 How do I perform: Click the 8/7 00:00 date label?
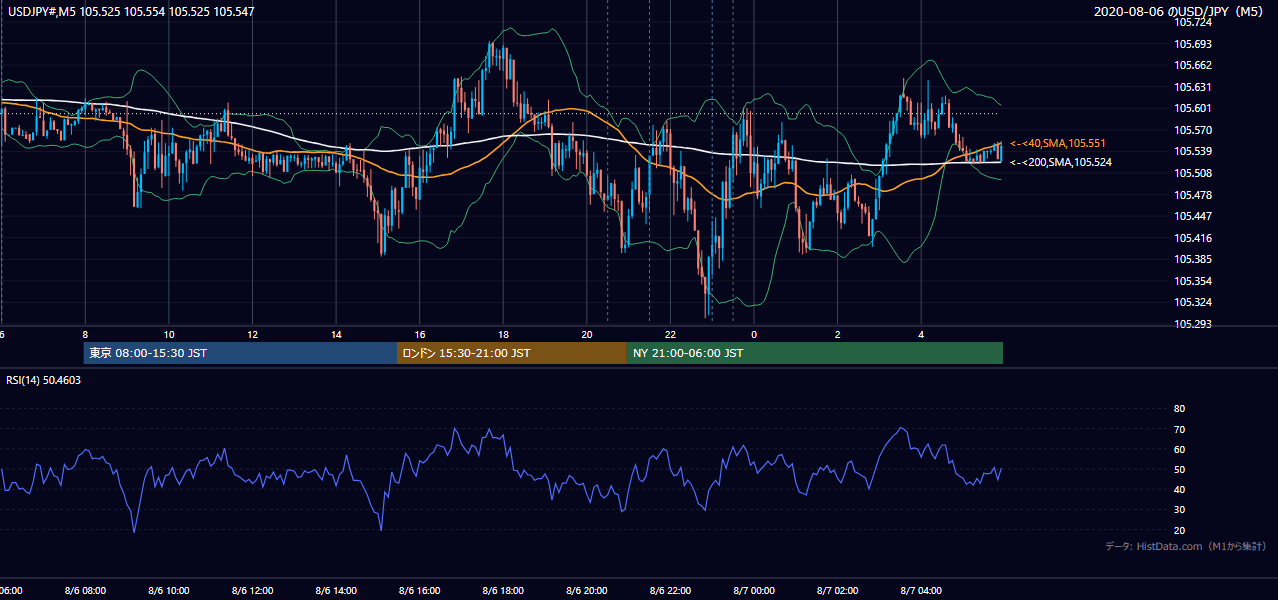755,591
